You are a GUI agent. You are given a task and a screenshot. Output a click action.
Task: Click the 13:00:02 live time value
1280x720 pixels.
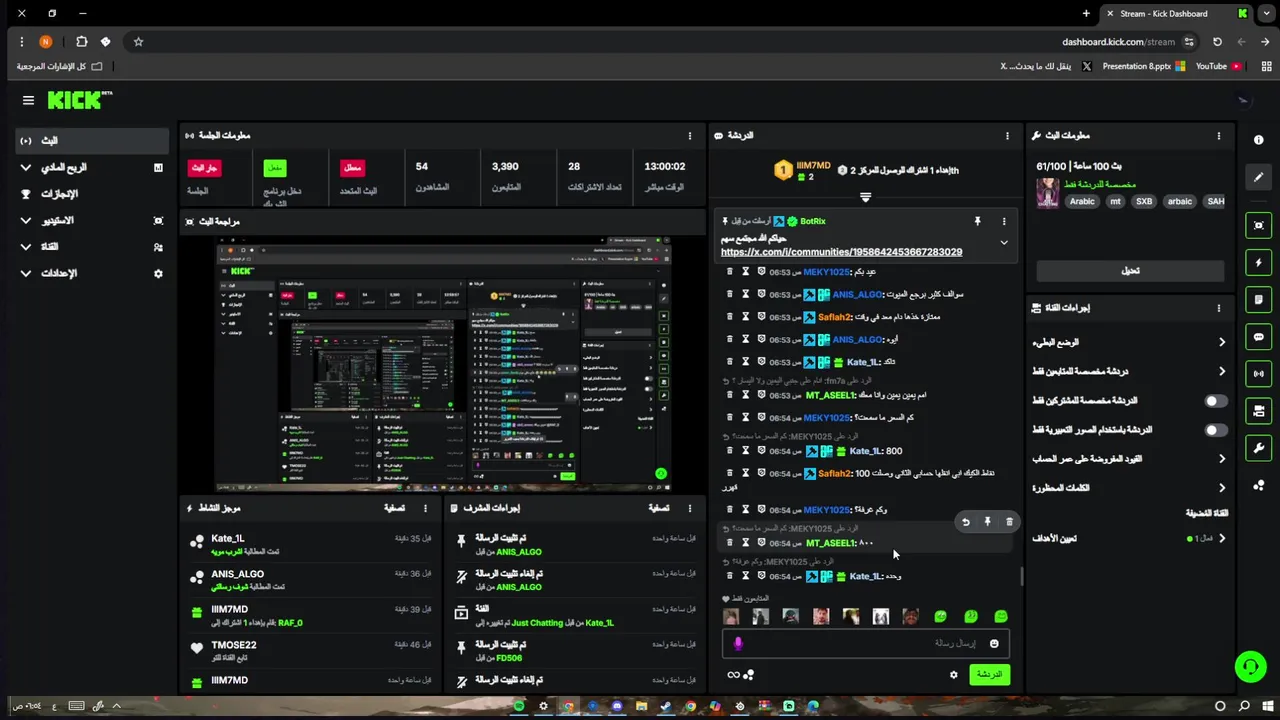point(665,166)
